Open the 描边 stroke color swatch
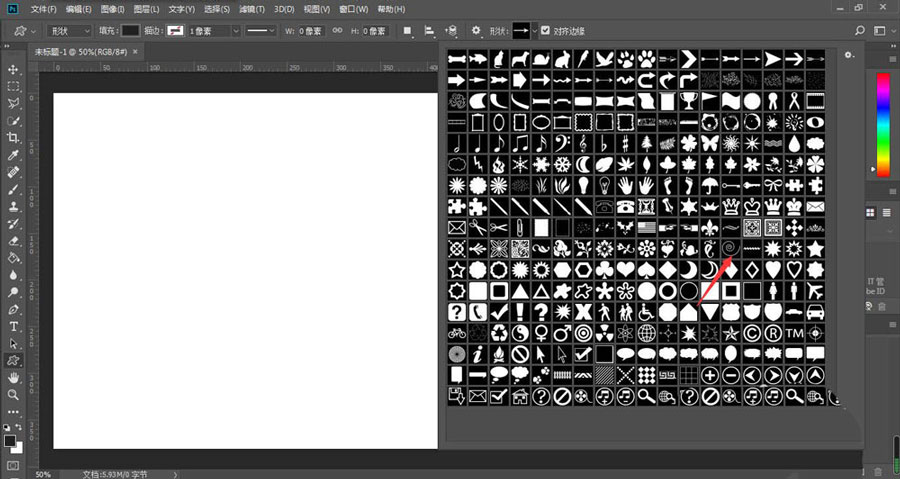The height and width of the screenshot is (479, 900). tap(175, 31)
